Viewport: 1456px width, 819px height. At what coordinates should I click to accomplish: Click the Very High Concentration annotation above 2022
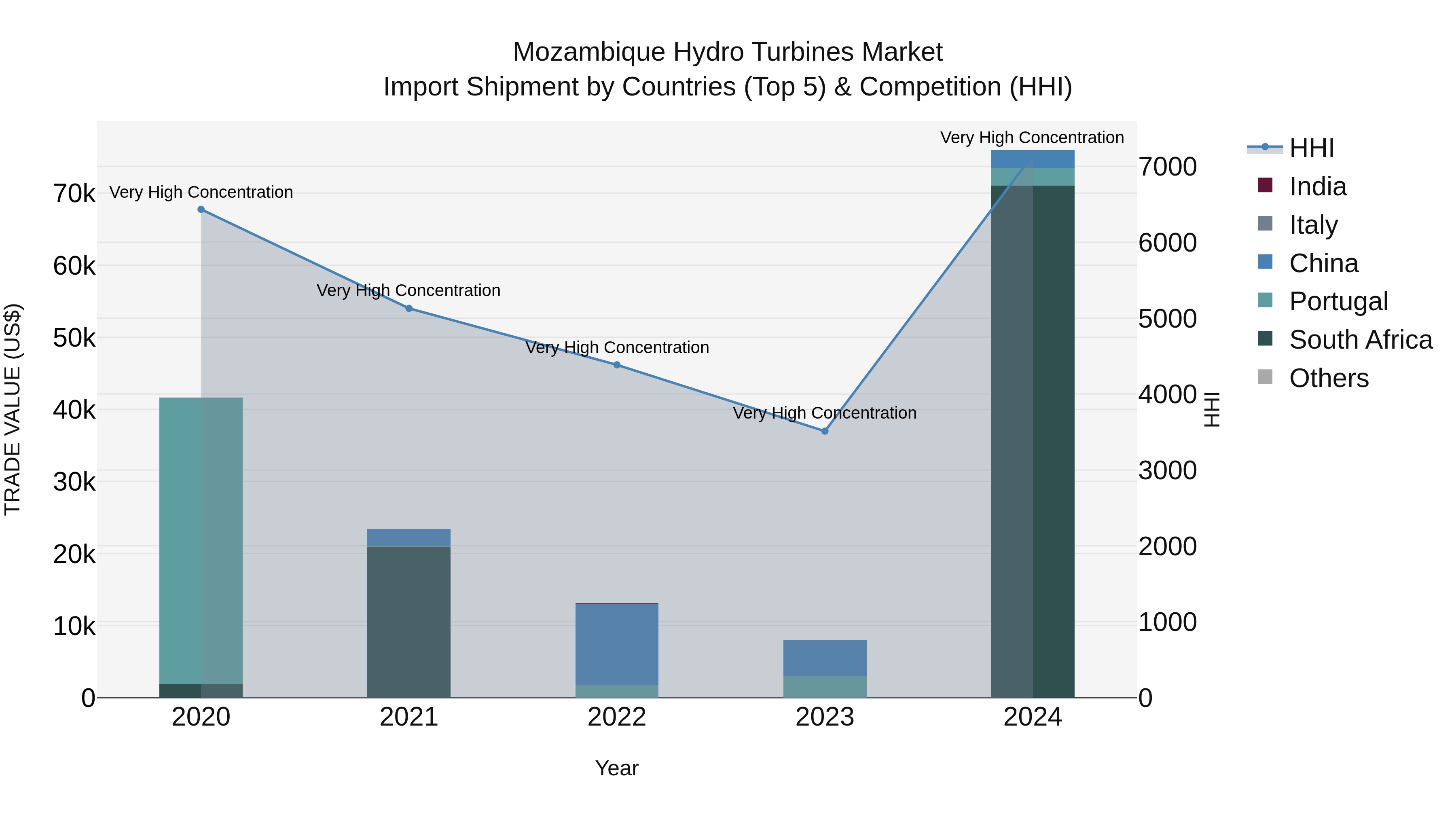coord(617,347)
